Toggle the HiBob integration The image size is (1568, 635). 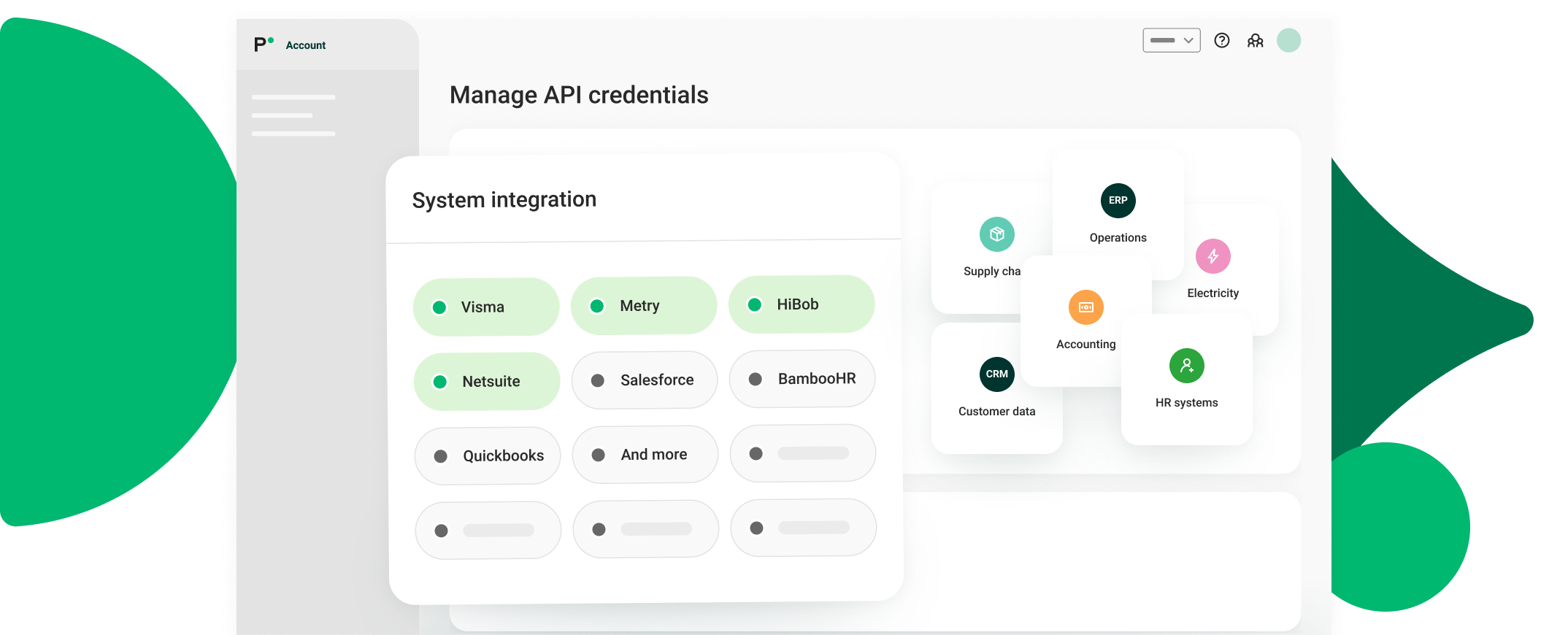(802, 304)
